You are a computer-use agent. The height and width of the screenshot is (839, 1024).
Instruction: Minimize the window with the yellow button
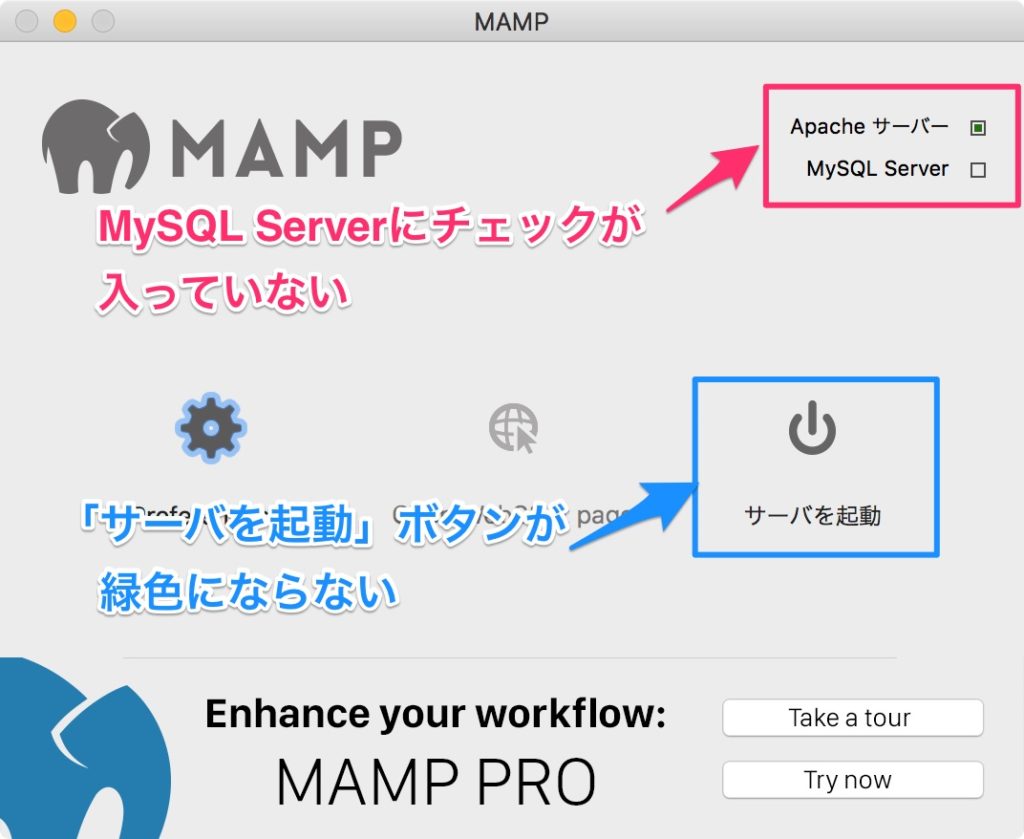tap(65, 21)
